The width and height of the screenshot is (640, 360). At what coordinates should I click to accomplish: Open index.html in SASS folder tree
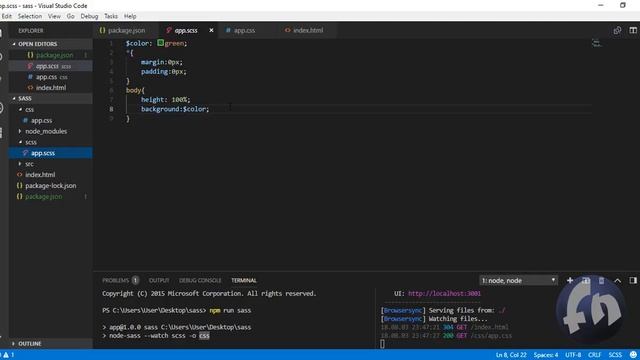click(x=40, y=175)
